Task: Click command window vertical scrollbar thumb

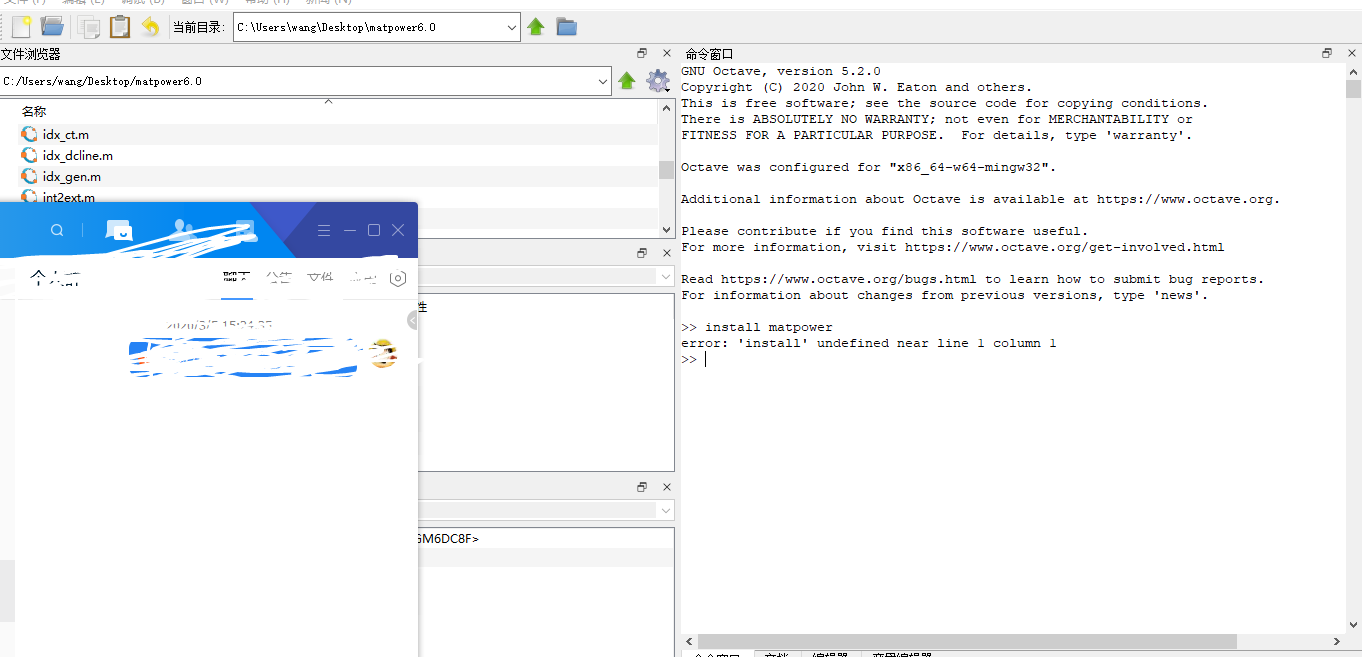Action: coord(1353,89)
